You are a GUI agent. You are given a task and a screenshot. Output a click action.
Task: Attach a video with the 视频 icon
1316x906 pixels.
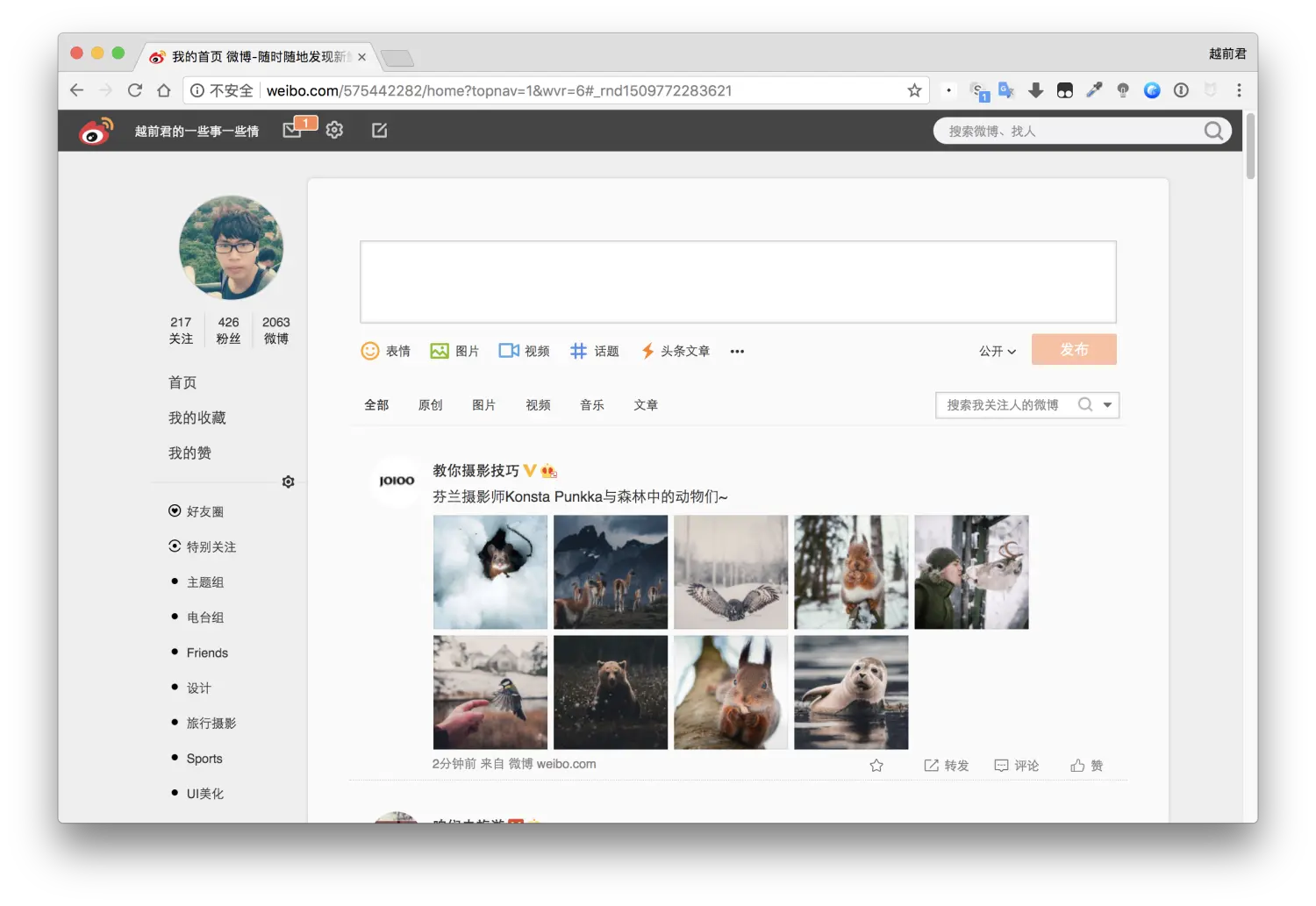point(509,351)
